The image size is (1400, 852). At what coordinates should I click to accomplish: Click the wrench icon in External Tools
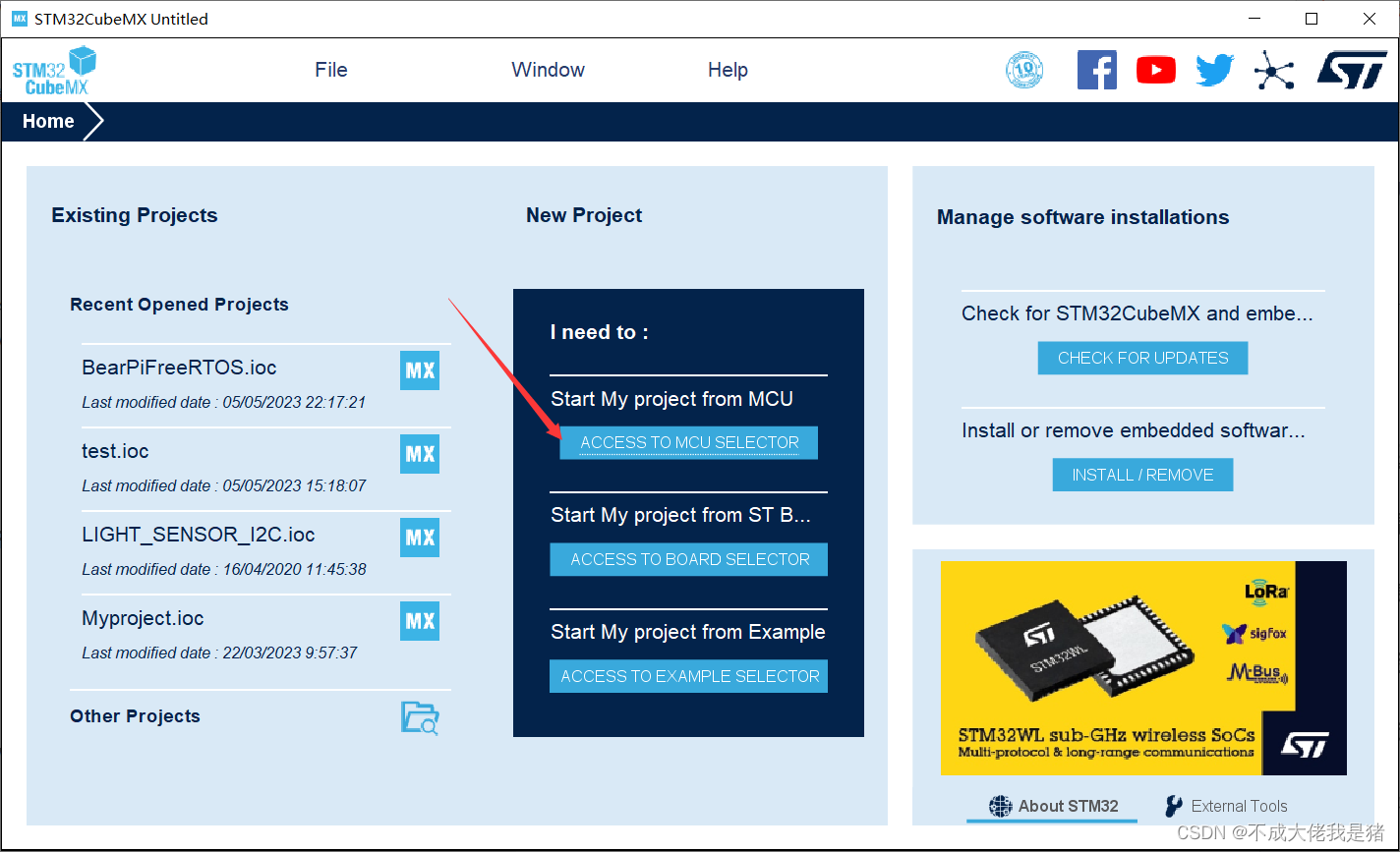[1174, 806]
